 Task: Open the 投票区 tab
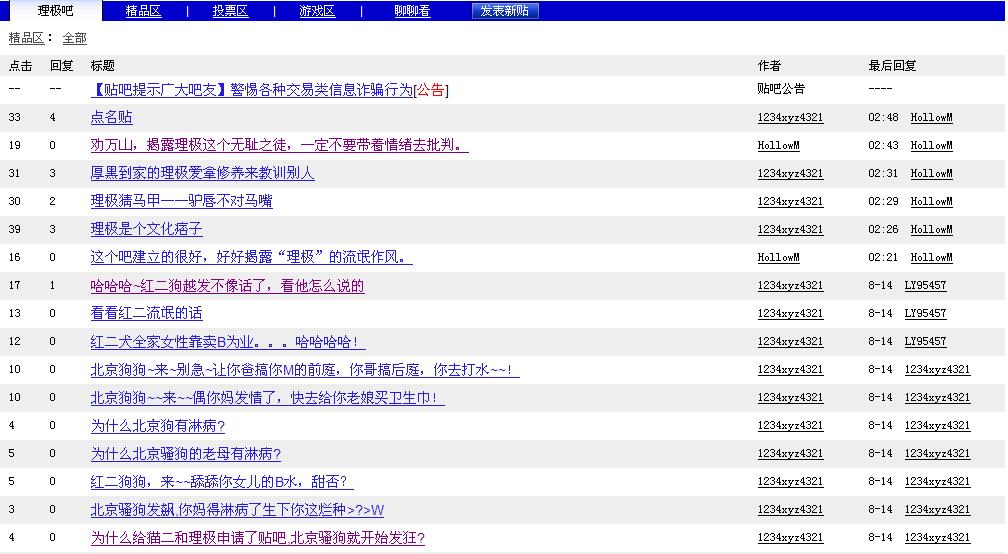[x=230, y=11]
